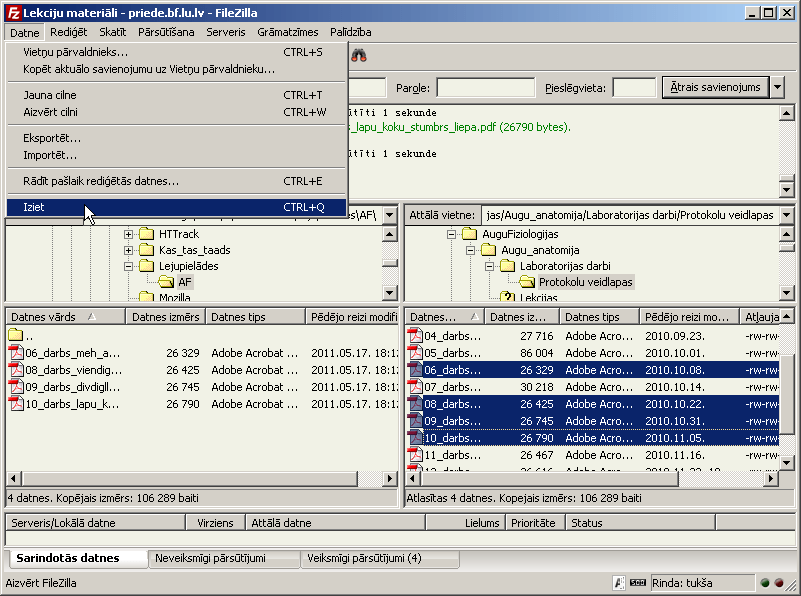
Task: Click the speed limit icon in status bar
Action: [x=638, y=583]
